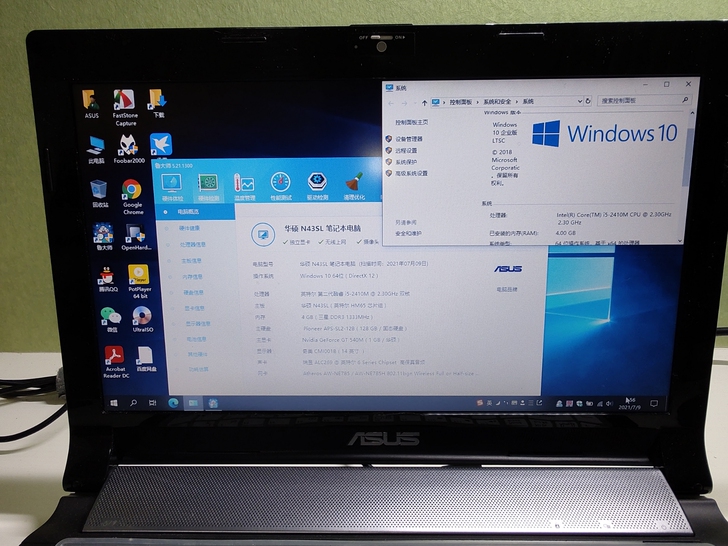Launch 鲁大师 desktop shortcut
The width and height of the screenshot is (728, 546).
click(104, 237)
